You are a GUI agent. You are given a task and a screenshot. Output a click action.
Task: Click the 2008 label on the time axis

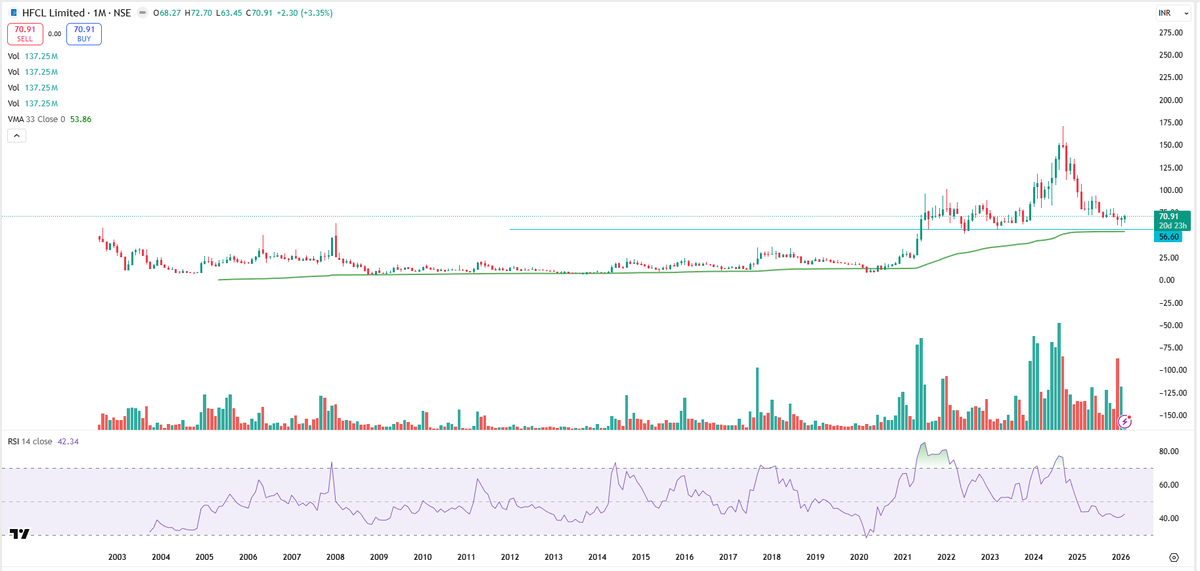[x=335, y=556]
